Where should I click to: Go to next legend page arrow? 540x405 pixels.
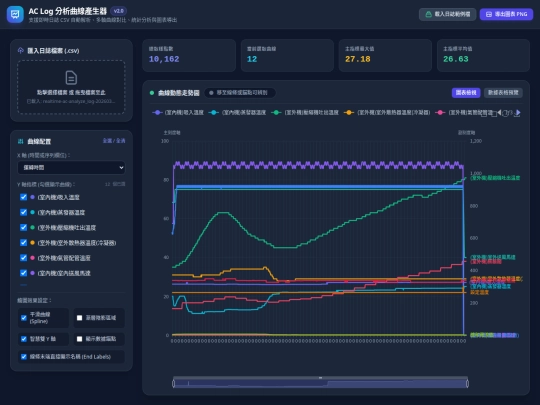[518, 112]
